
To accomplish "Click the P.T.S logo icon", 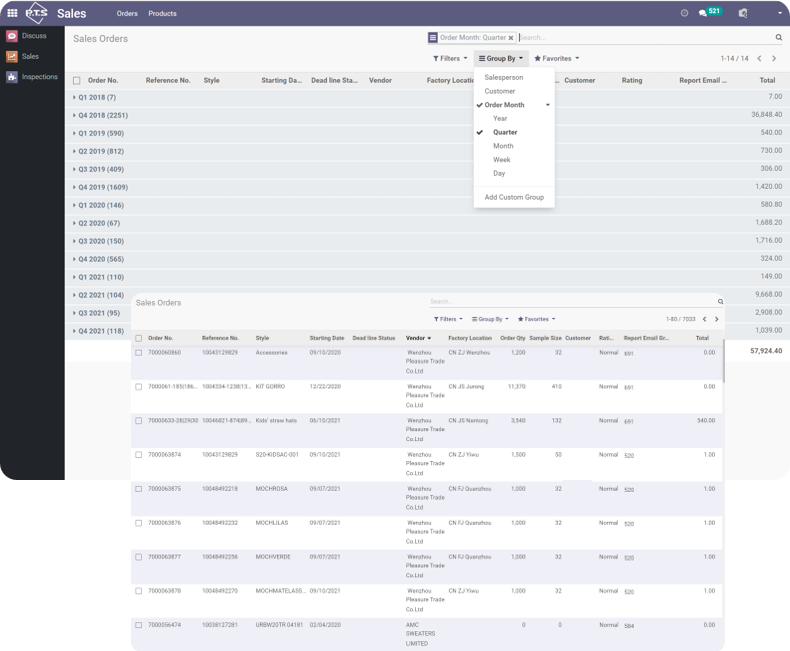I will click(x=36, y=13).
